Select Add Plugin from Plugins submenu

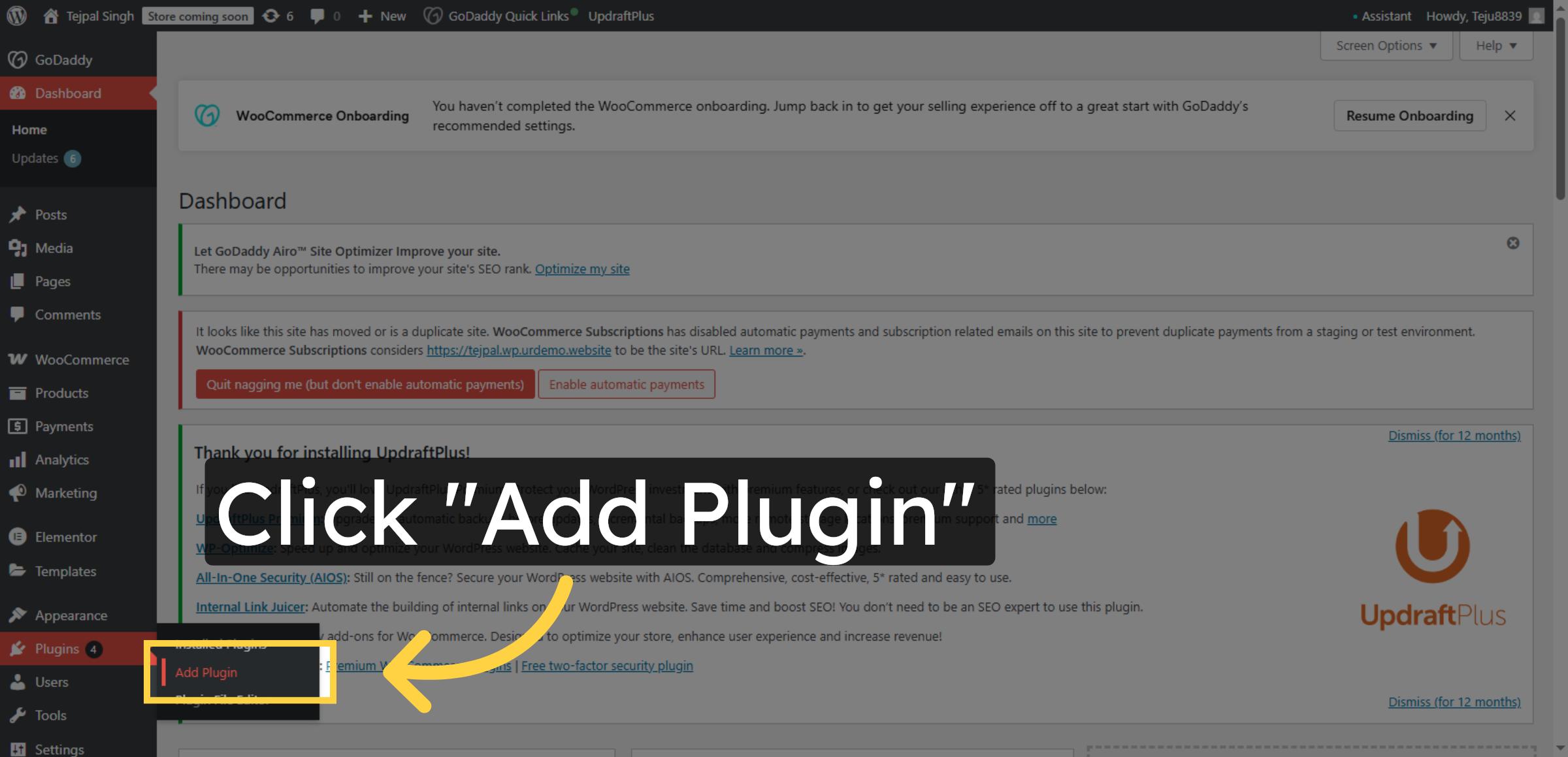tap(206, 672)
